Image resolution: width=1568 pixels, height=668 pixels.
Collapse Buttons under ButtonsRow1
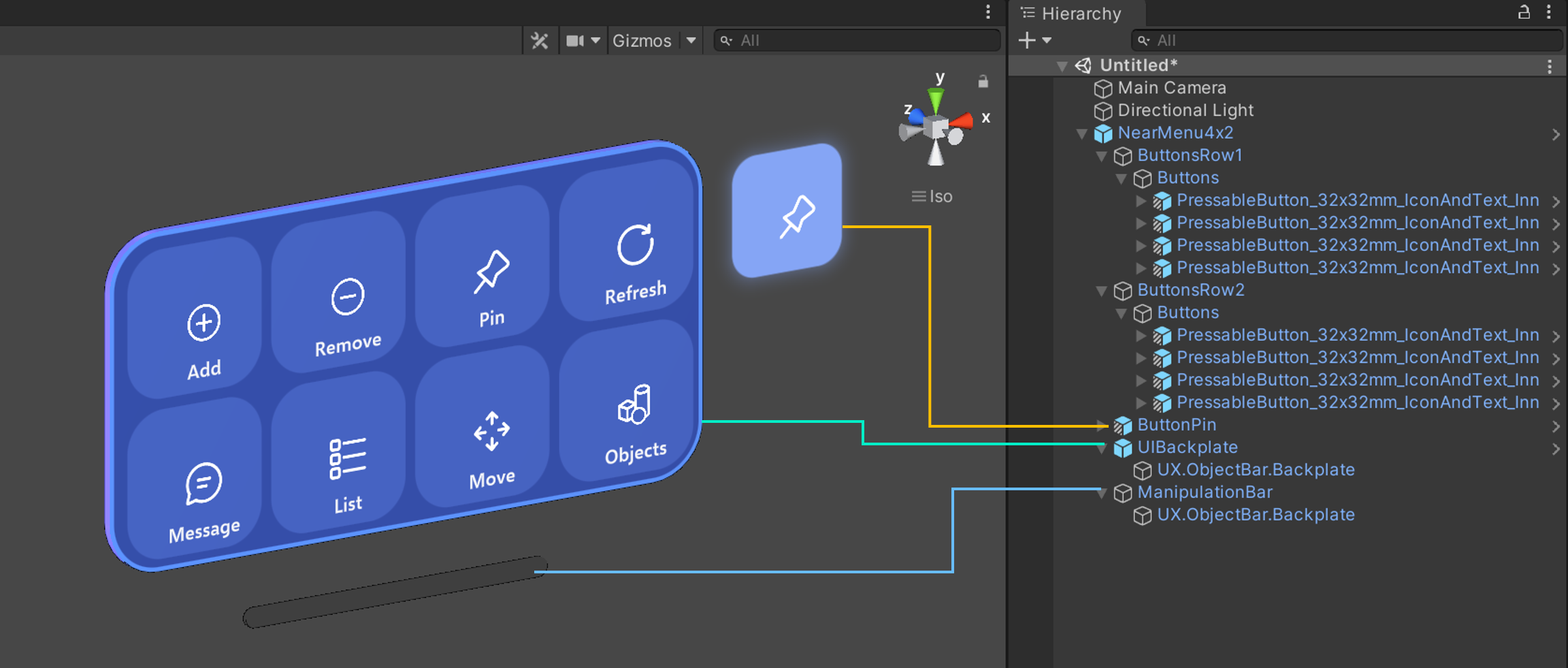1121,178
